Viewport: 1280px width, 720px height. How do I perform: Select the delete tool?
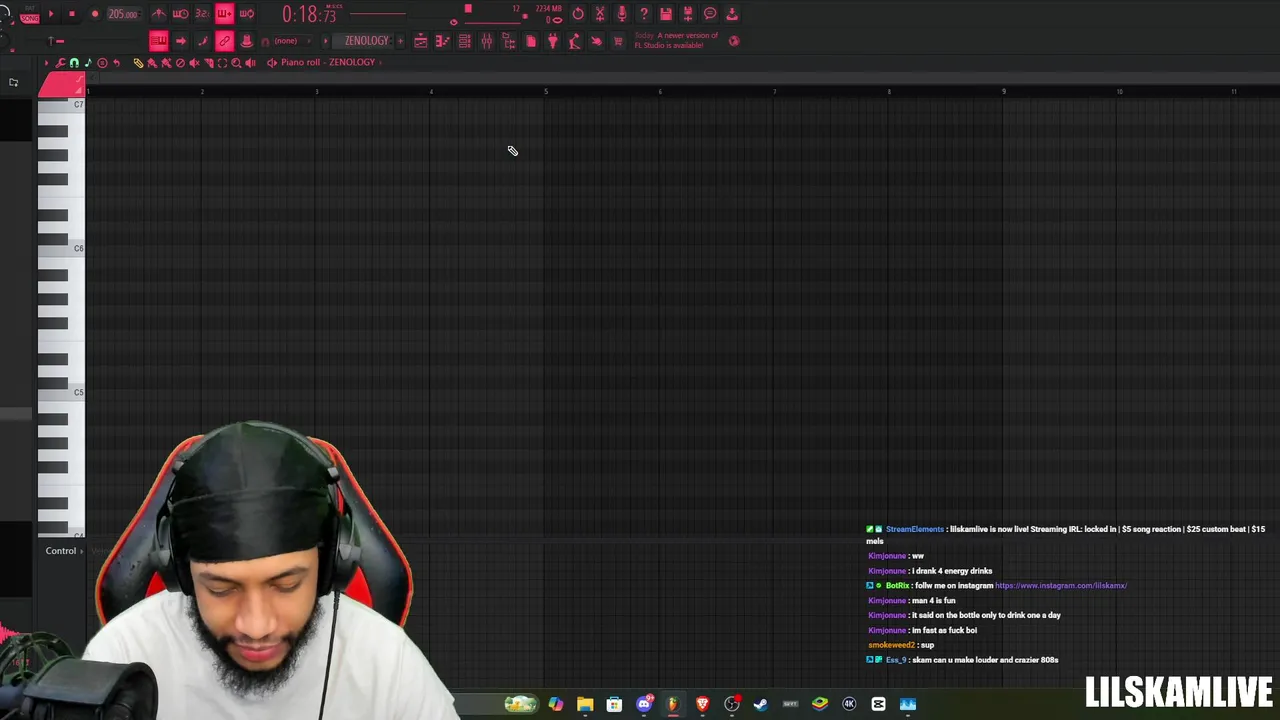tap(180, 62)
